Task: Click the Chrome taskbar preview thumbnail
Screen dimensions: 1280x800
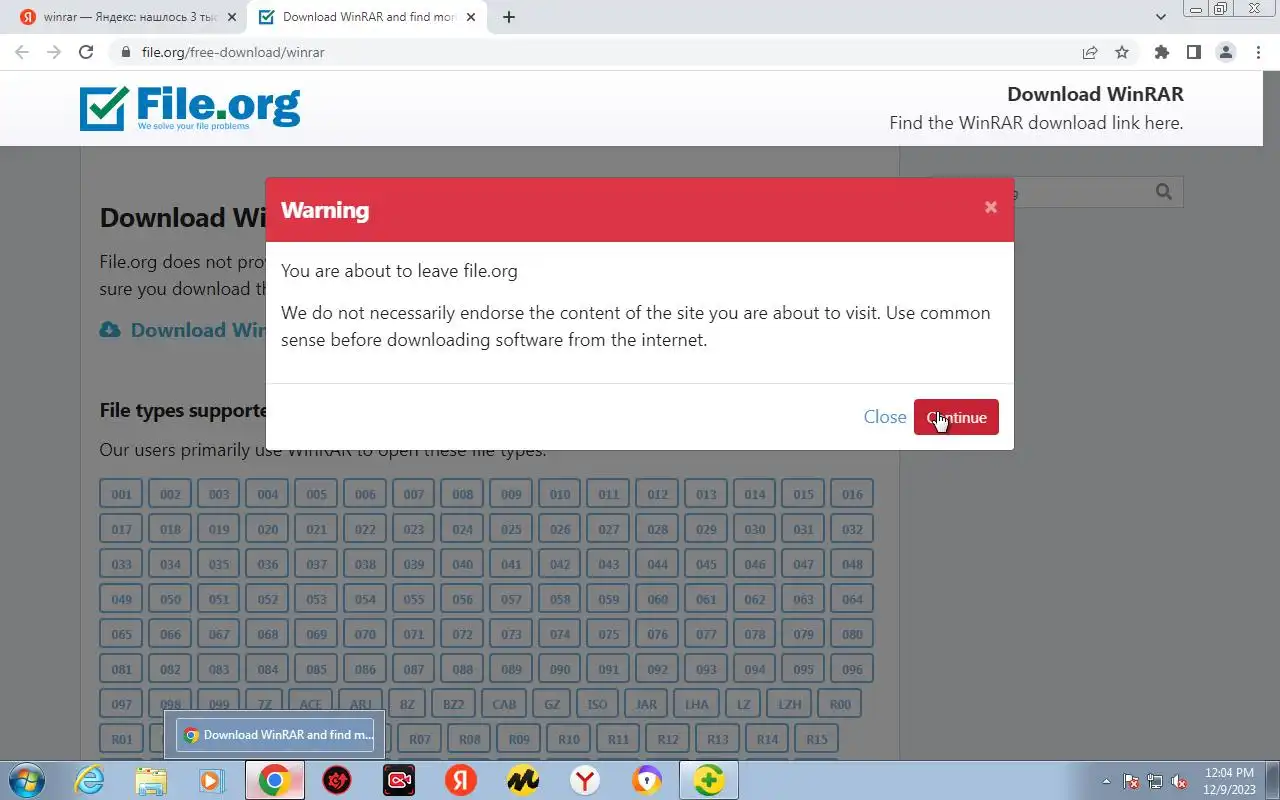Action: 275,735
